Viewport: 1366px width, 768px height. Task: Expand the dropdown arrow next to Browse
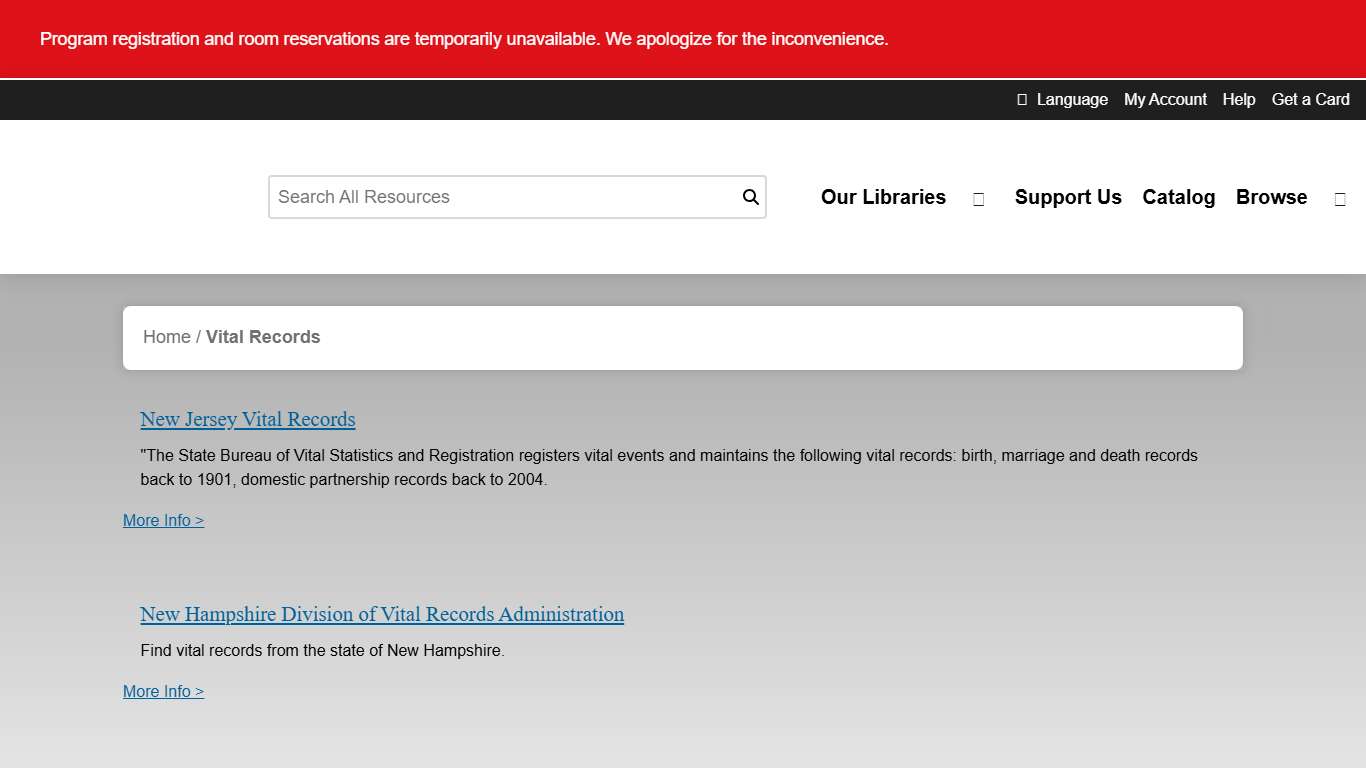click(1340, 199)
